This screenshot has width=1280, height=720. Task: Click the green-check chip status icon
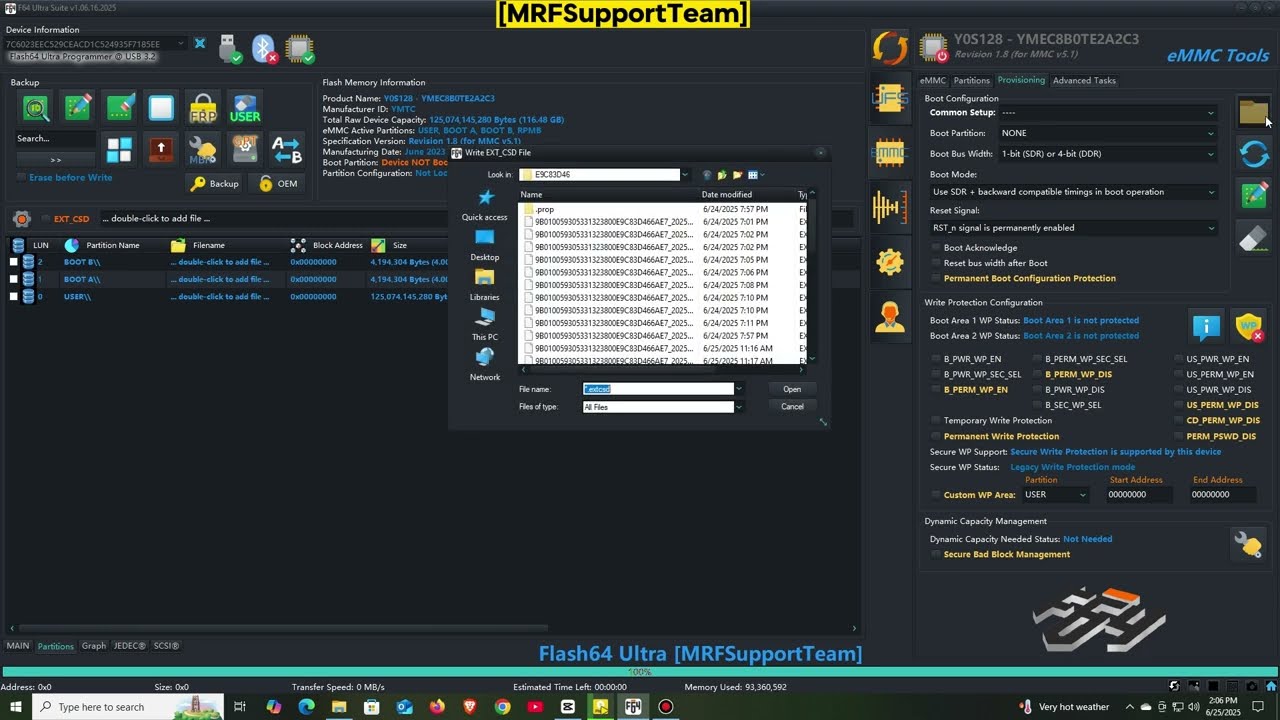tap(299, 48)
